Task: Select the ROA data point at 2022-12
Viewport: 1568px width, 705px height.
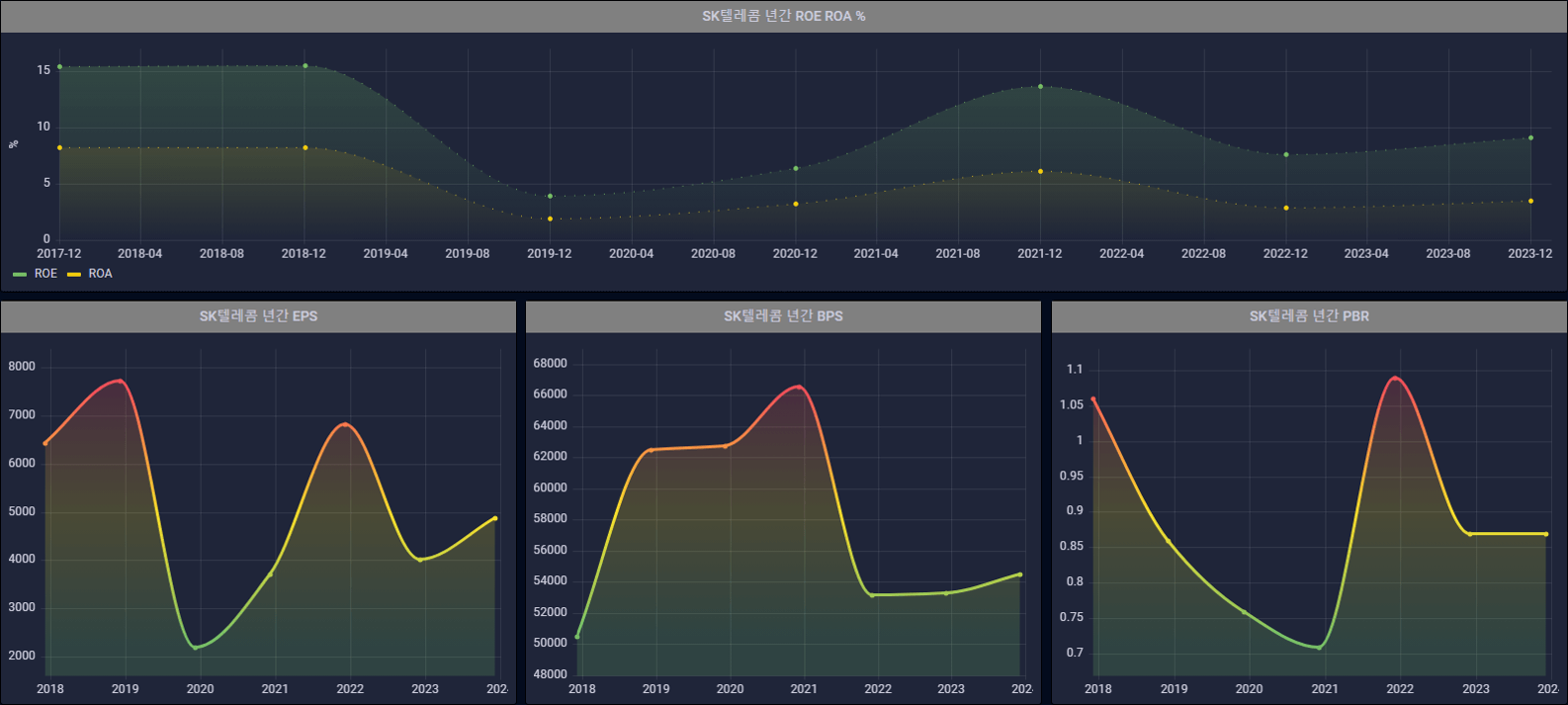Action: tap(1286, 208)
